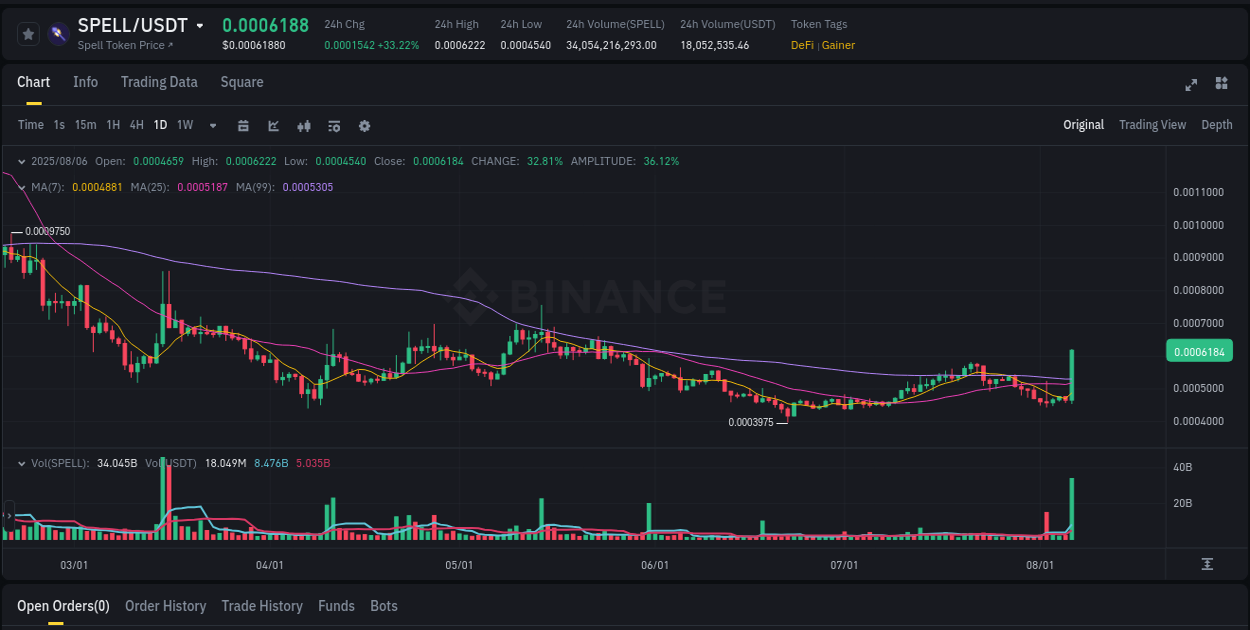
Task: Switch to the Trading Data tab
Action: [x=159, y=82]
